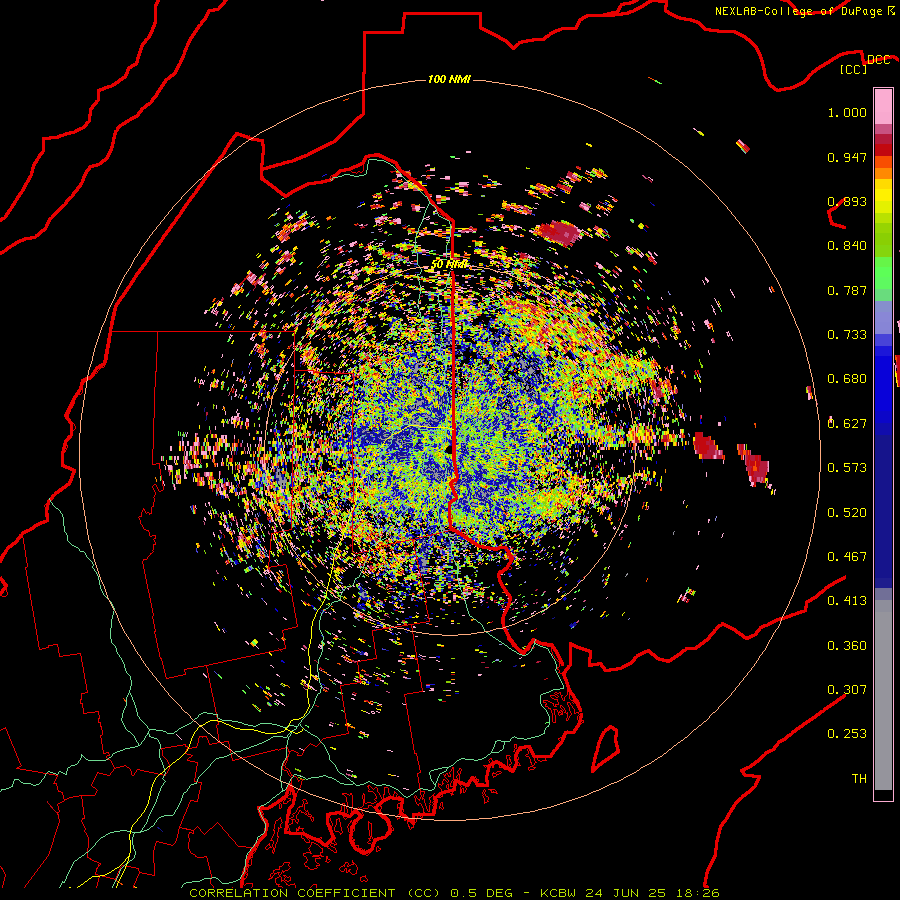Select the 0.467 scale value
This screenshot has height=900, width=900.
(847, 557)
